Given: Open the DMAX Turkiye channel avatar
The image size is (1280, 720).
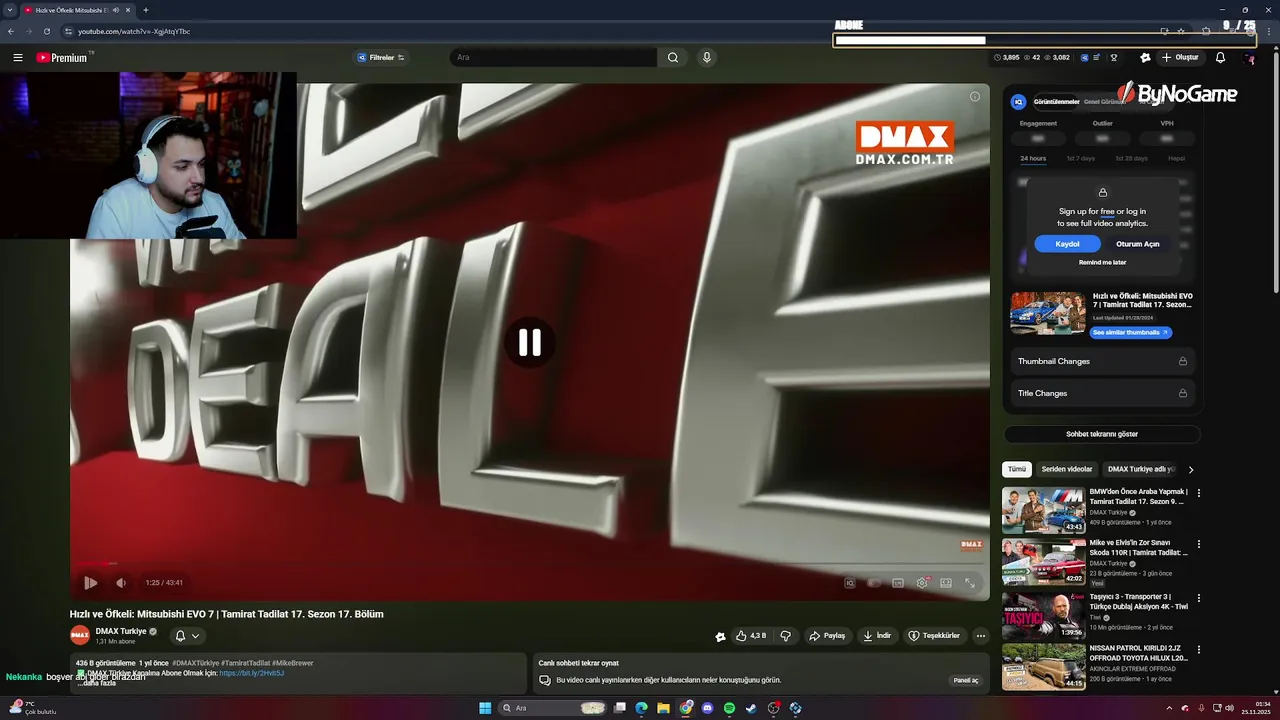Looking at the screenshot, I should [x=80, y=635].
